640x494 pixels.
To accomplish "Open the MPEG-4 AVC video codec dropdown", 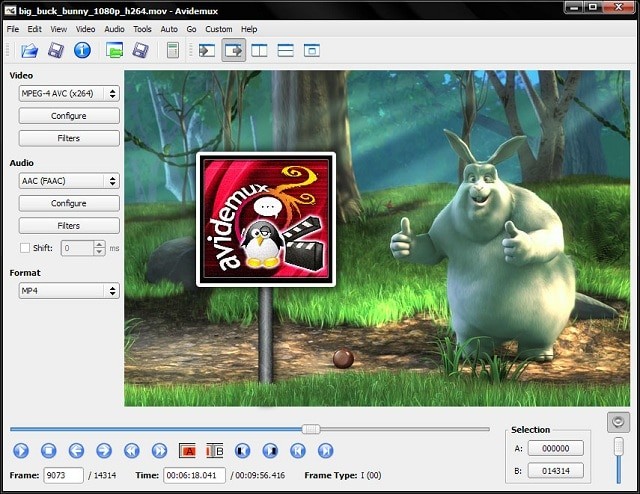I will 69,94.
